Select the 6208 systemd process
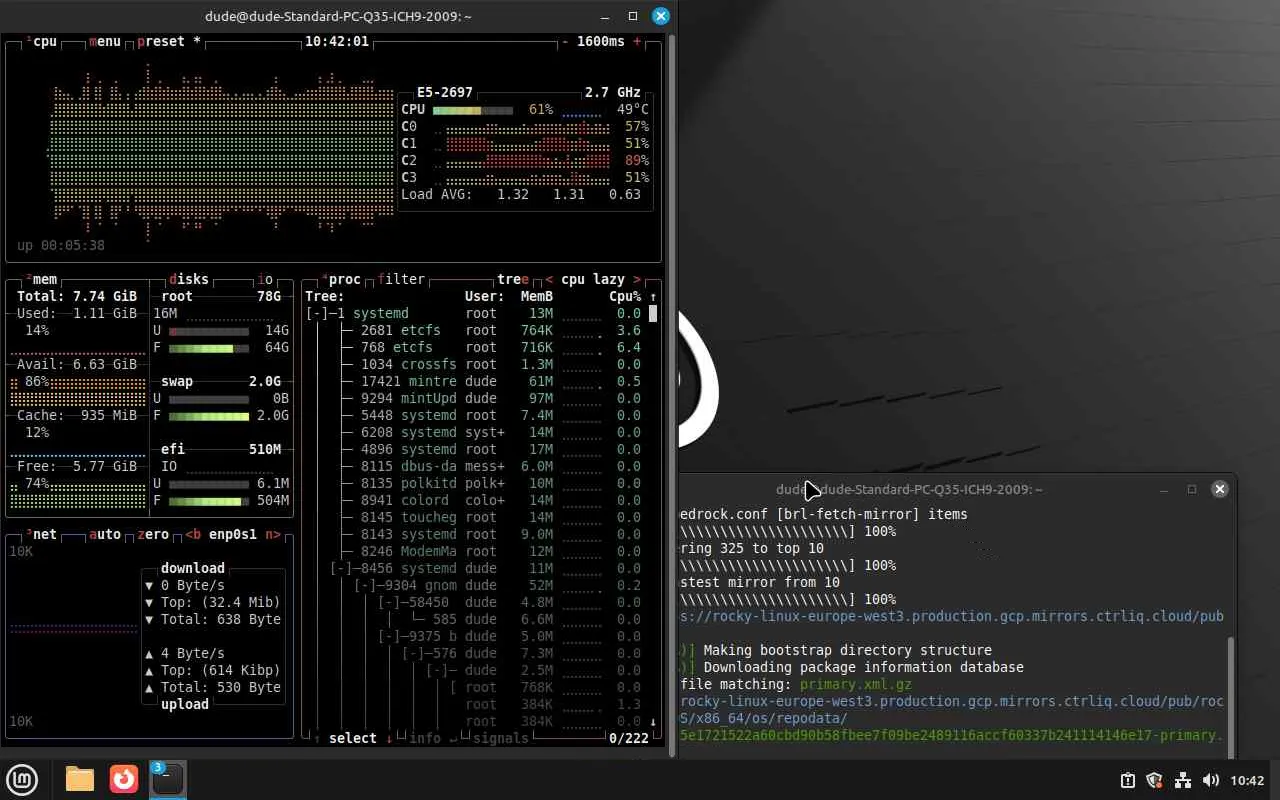This screenshot has width=1280, height=800. click(x=479, y=432)
